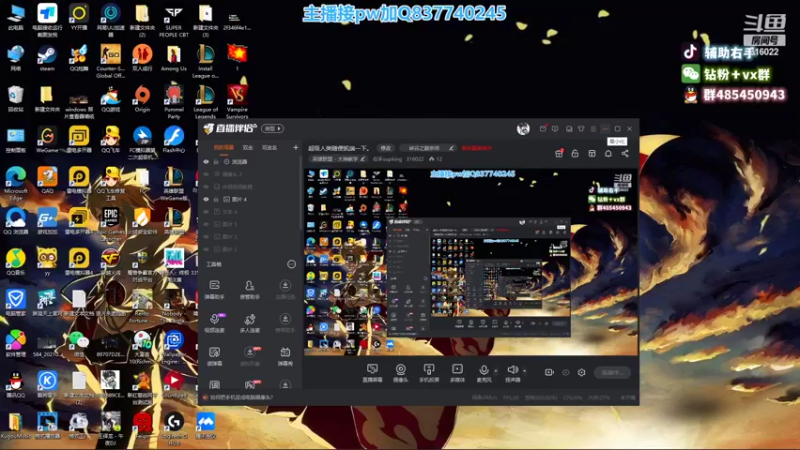Open toolbox more options circle icon
The image size is (800, 450).
(x=291, y=264)
